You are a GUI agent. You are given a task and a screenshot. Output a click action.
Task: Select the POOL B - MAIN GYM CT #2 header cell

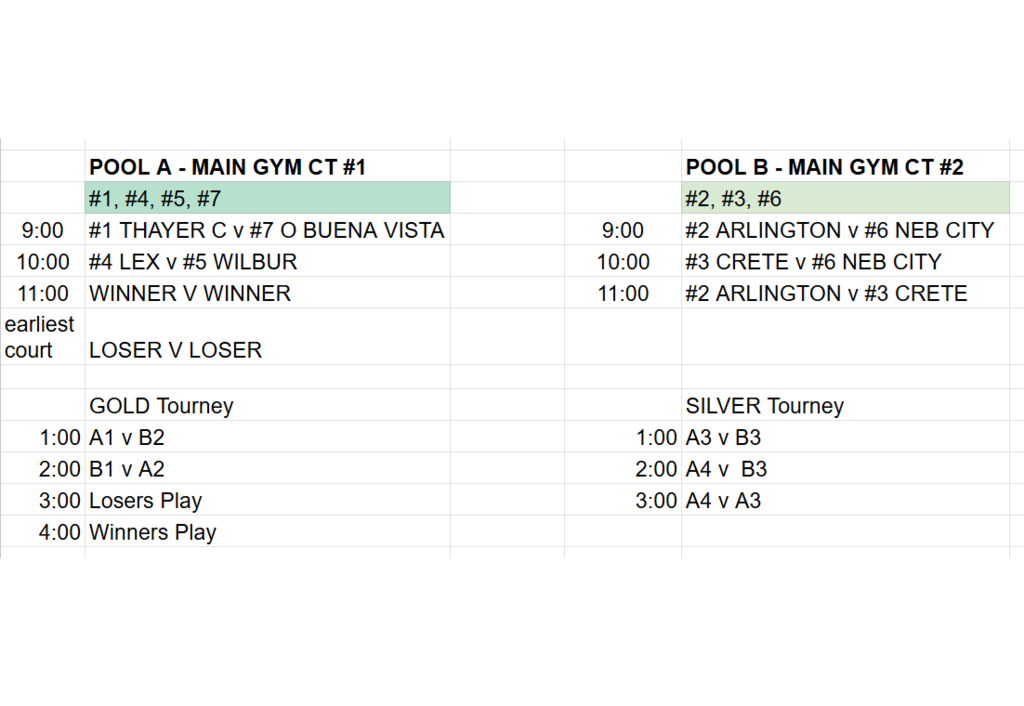coord(824,167)
